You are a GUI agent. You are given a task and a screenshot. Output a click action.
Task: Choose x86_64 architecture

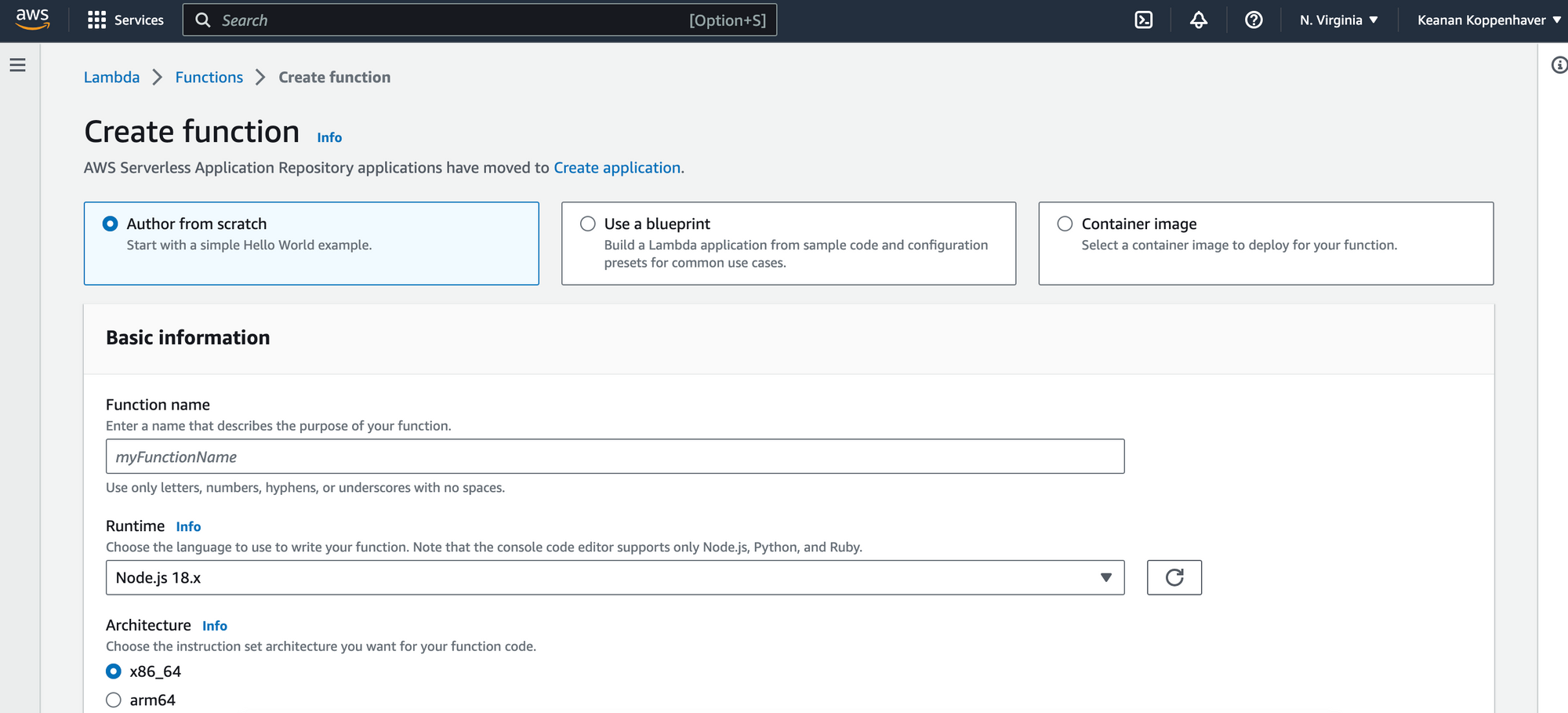point(114,671)
